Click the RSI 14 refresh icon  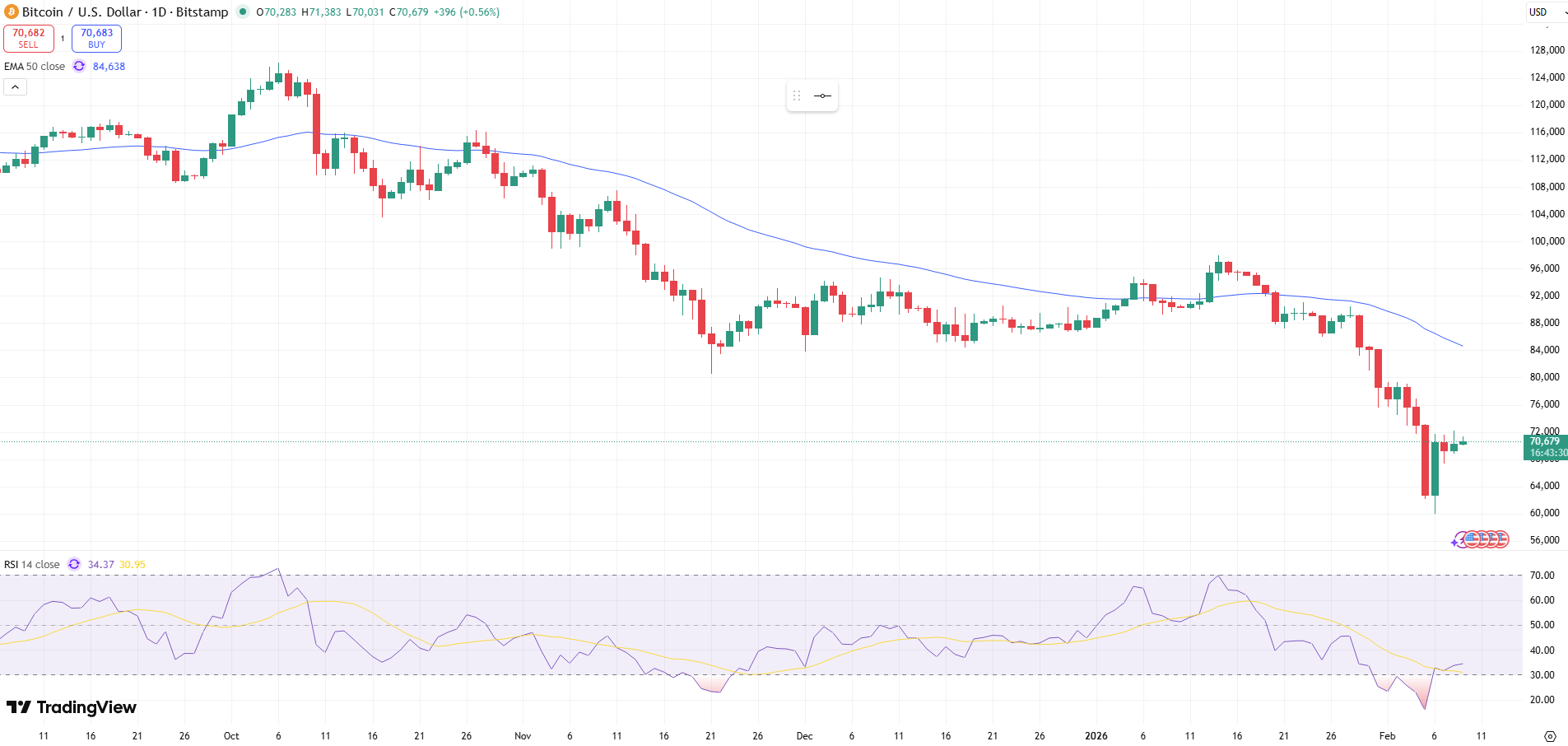point(73,564)
